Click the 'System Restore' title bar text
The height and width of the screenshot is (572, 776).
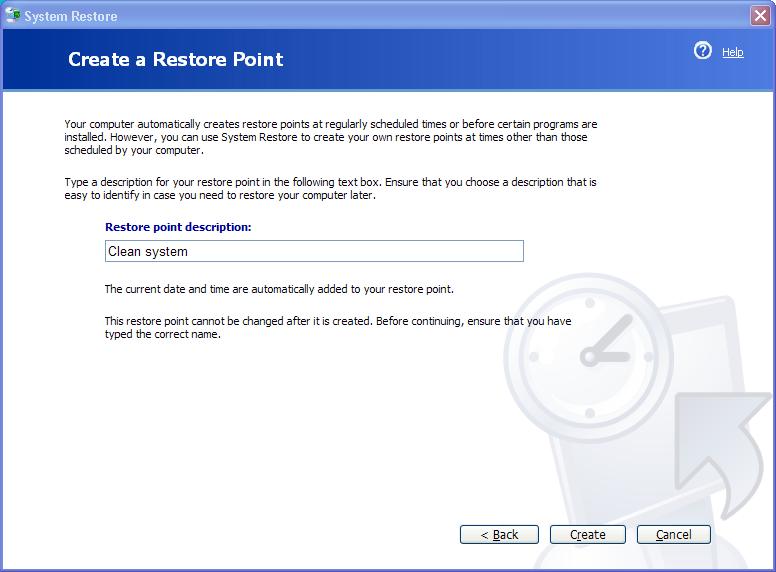[x=71, y=16]
